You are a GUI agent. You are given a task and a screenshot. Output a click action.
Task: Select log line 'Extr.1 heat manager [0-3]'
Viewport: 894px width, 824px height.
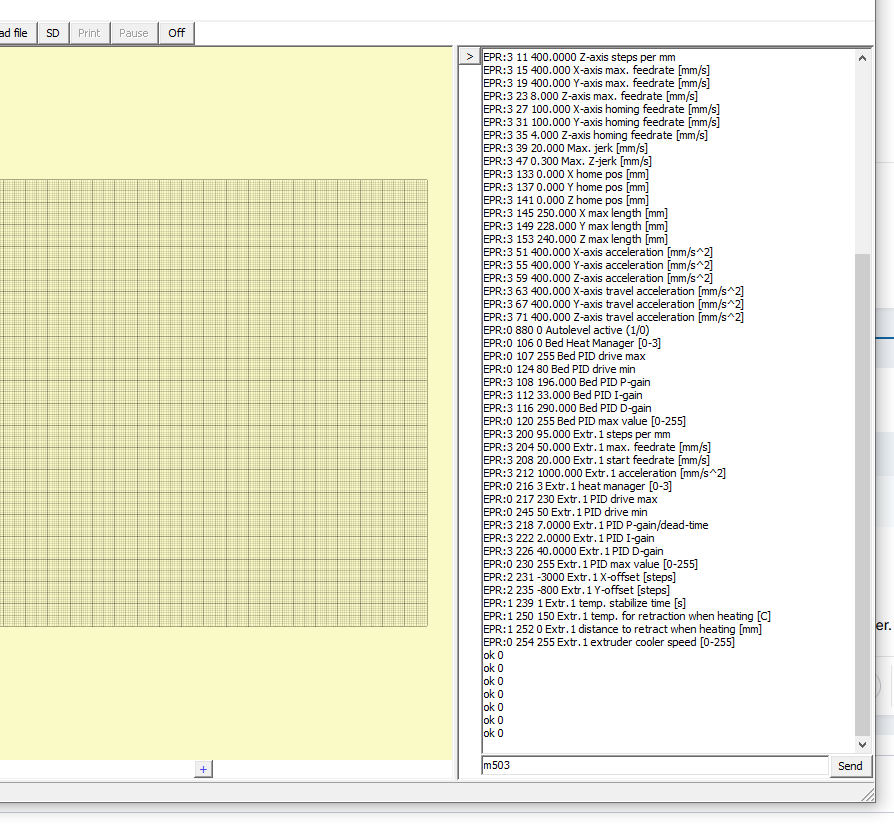pos(578,486)
